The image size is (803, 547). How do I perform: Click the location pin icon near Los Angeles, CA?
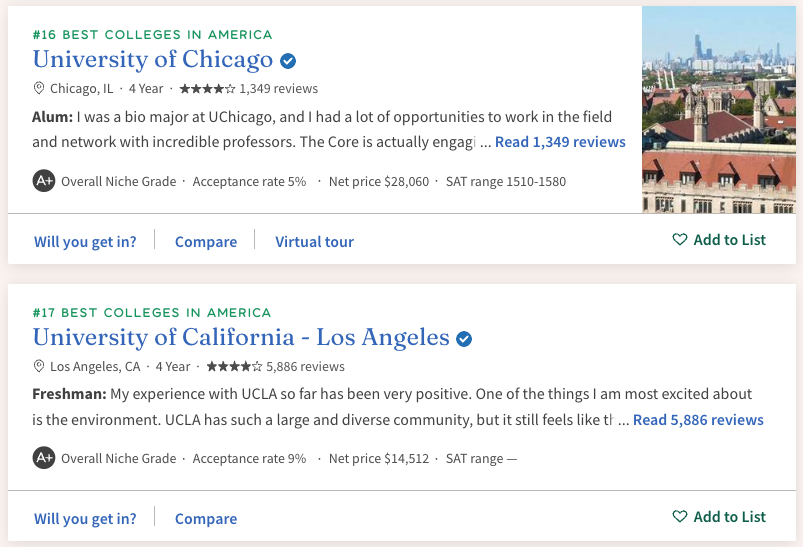tap(38, 366)
